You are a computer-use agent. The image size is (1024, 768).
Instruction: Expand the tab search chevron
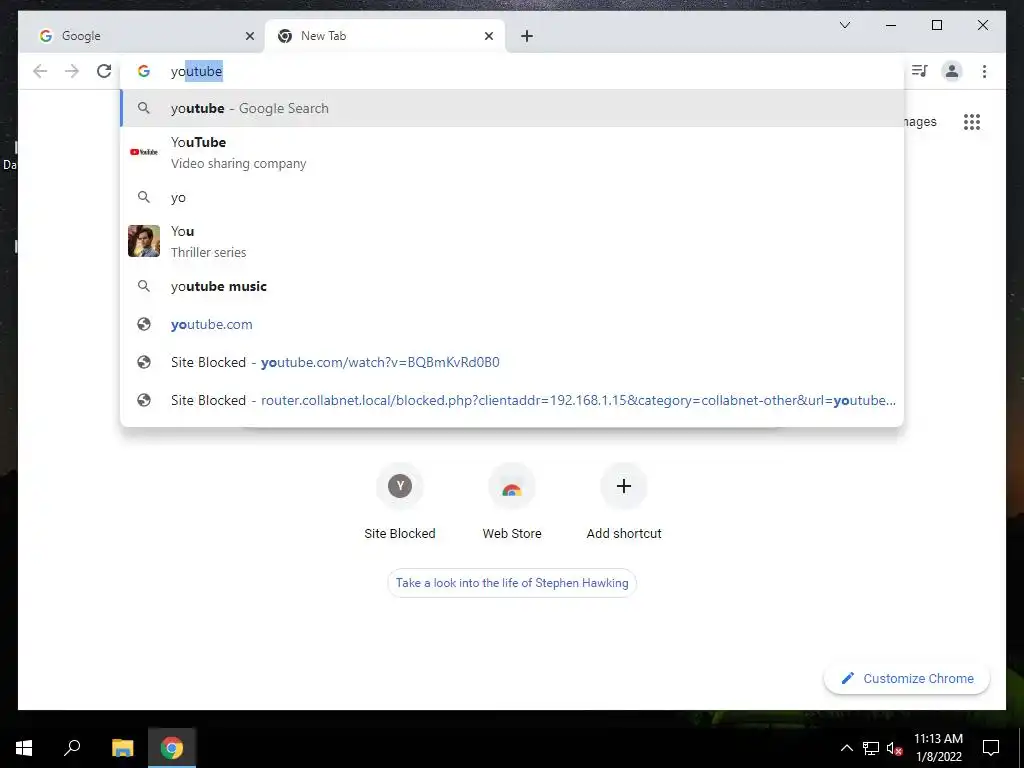[844, 25]
